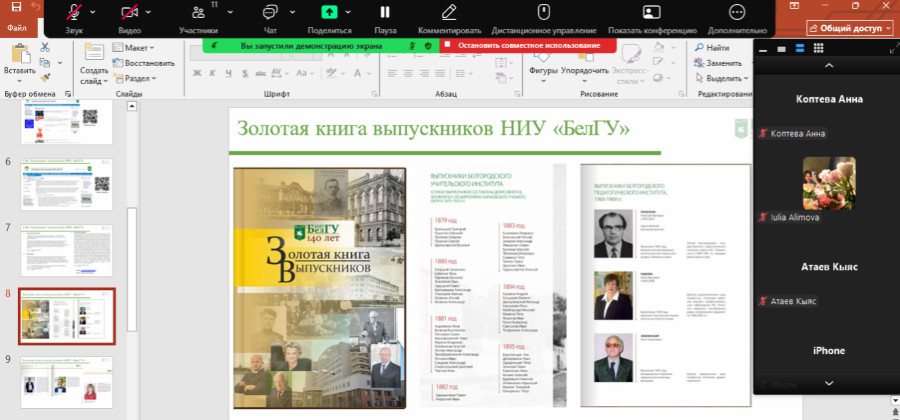Click Найти in the editing group
900x420 pixels.
pos(712,48)
